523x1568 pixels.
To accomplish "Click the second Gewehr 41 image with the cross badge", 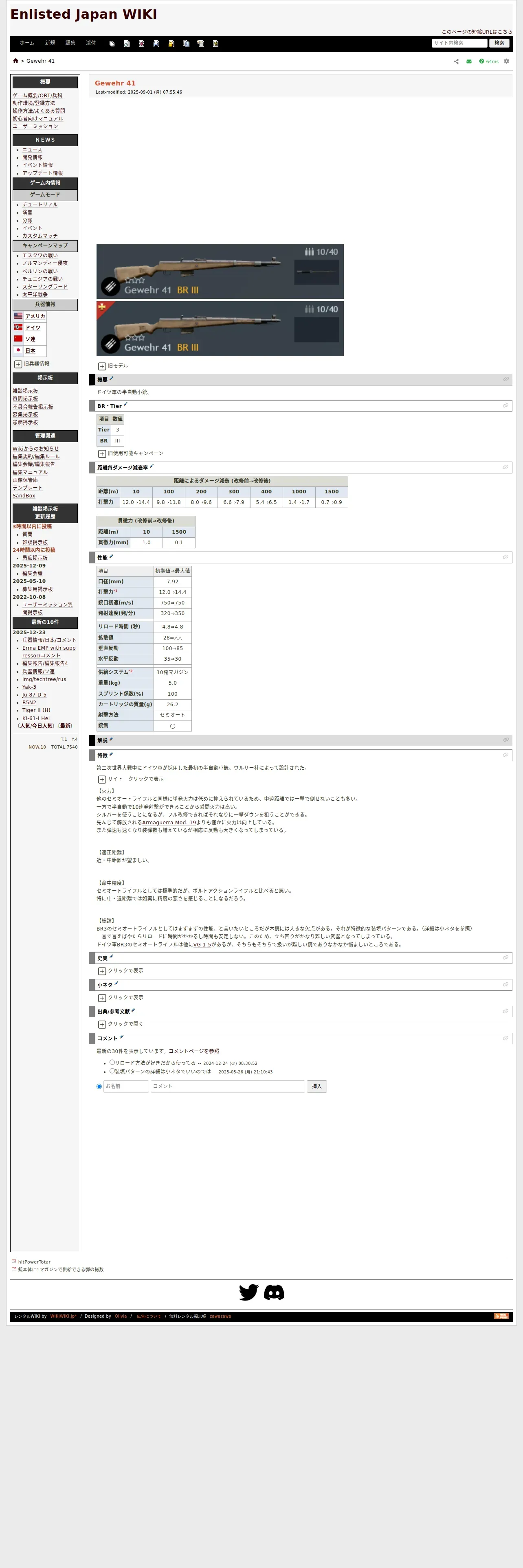I will pos(220,328).
